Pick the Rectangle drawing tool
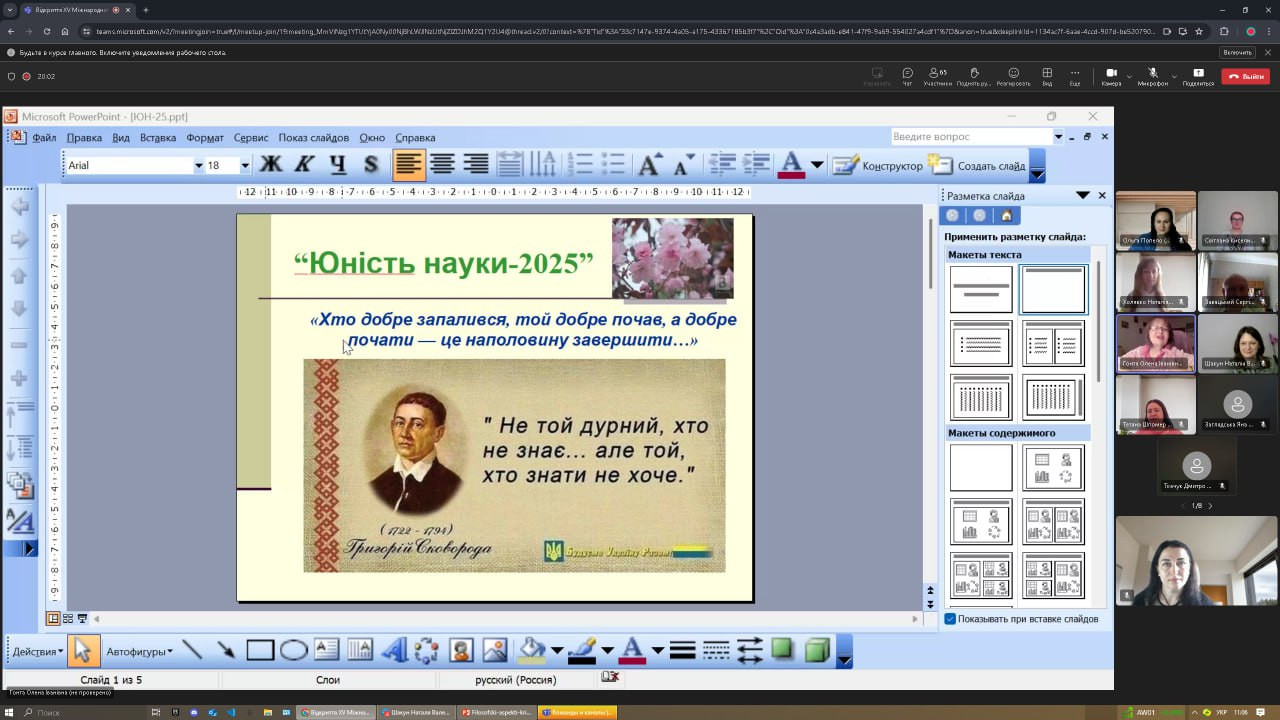 (260, 651)
